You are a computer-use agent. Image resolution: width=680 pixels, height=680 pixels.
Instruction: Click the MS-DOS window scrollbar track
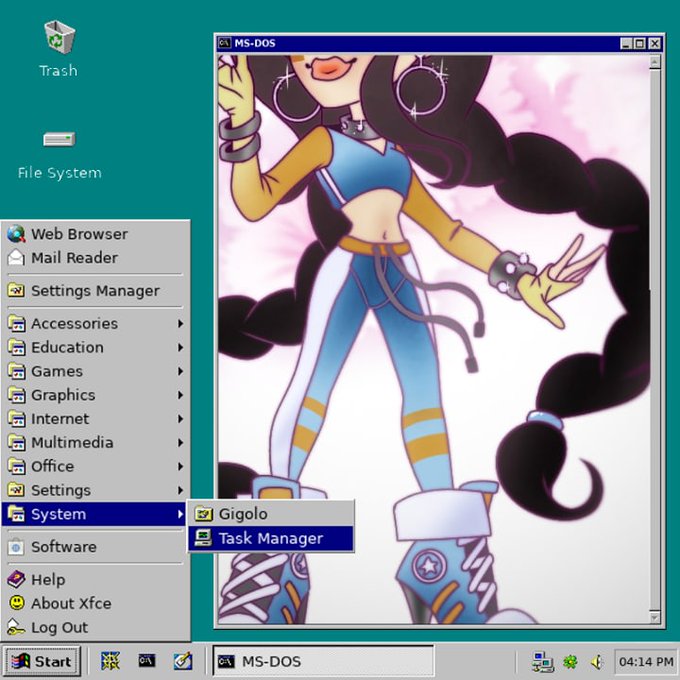click(x=654, y=340)
